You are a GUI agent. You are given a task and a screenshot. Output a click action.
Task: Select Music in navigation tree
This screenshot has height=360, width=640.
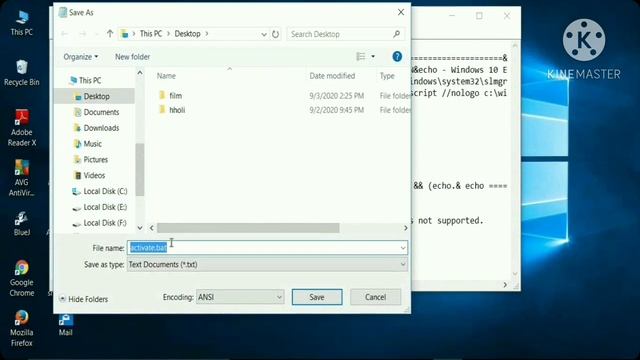coord(92,144)
